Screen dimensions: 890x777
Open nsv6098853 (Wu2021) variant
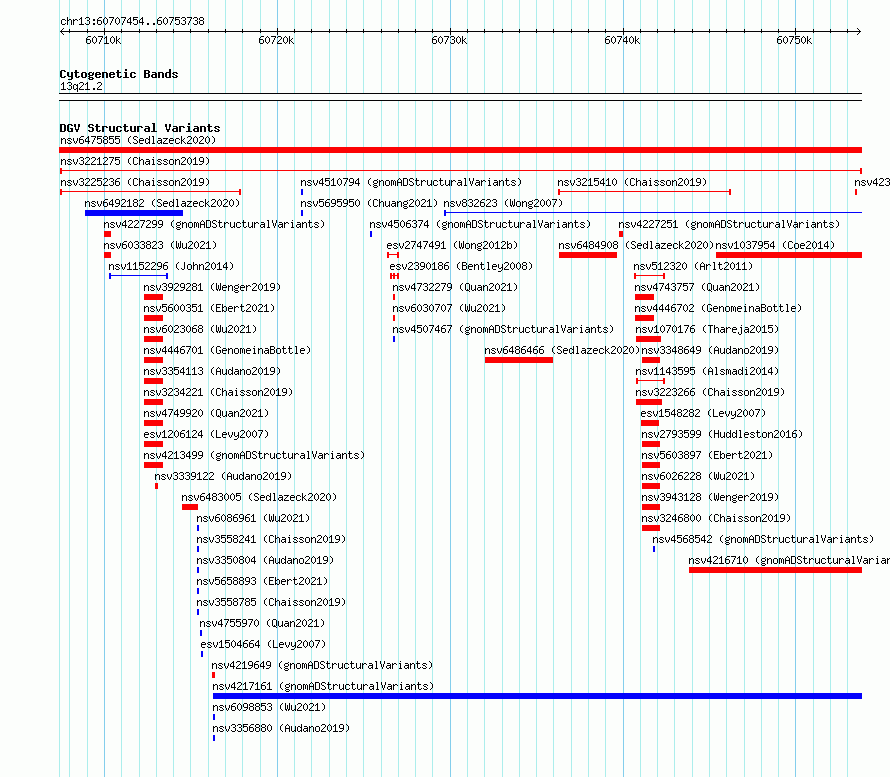269,707
